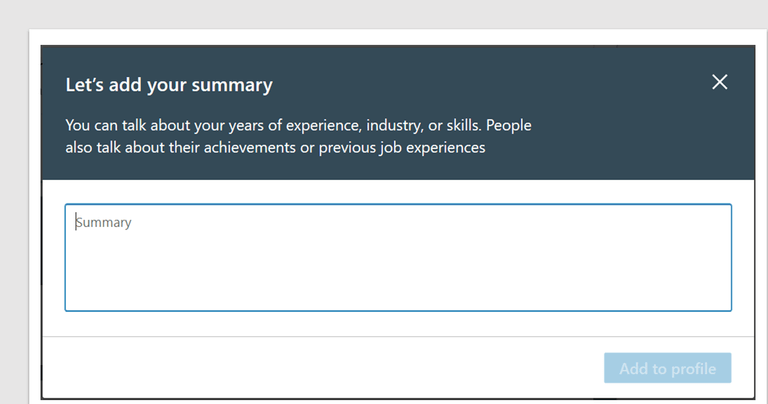
Task: Close the add summary dialog
Action: (720, 82)
